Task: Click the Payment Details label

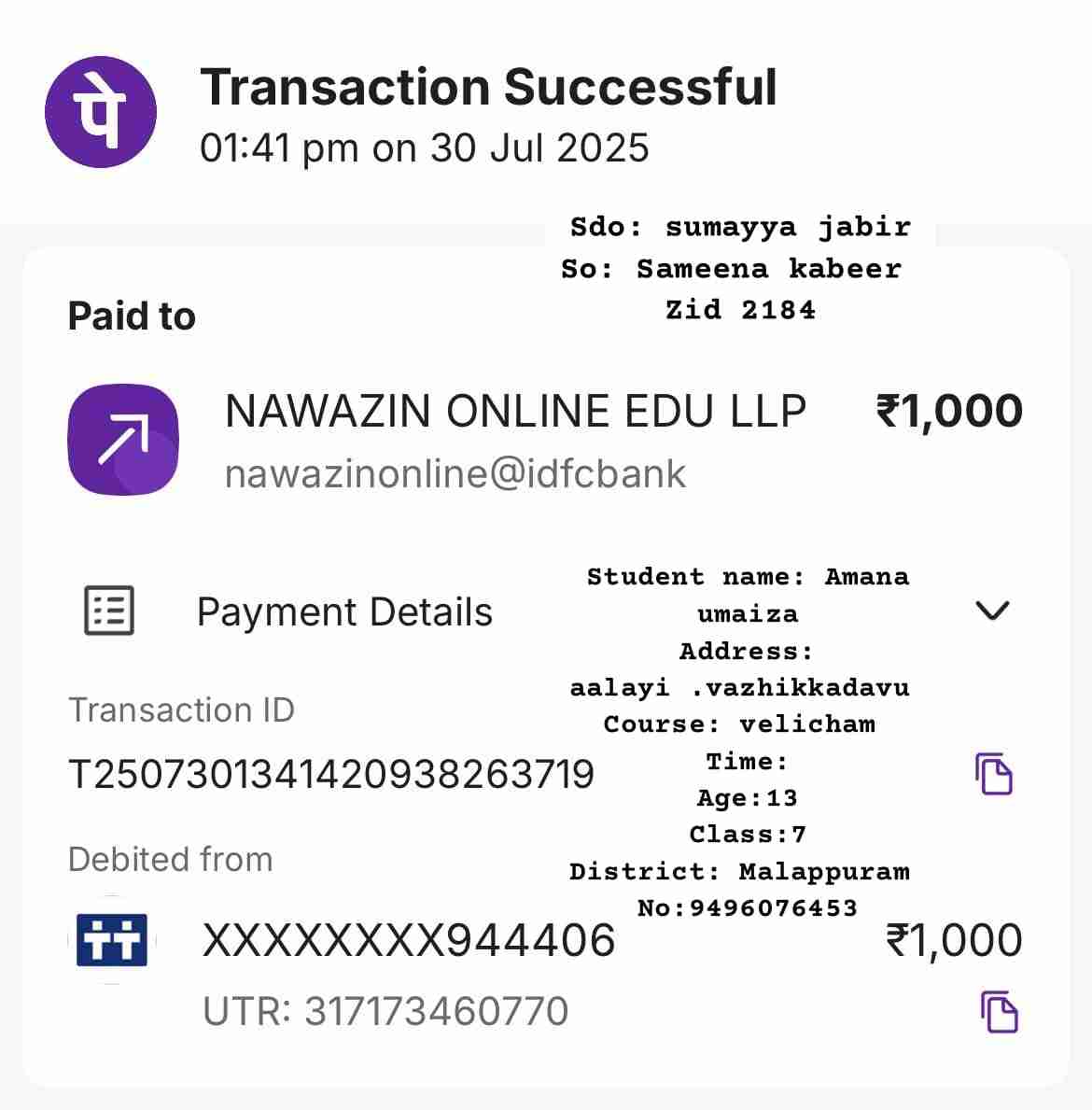Action: point(344,612)
